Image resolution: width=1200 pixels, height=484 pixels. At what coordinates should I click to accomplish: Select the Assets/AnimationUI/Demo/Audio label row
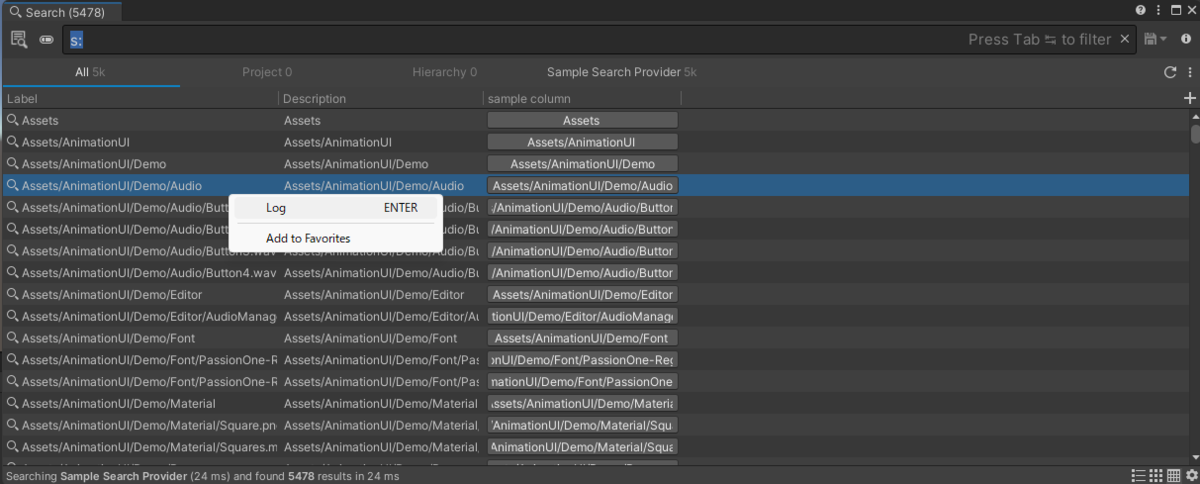pos(112,186)
